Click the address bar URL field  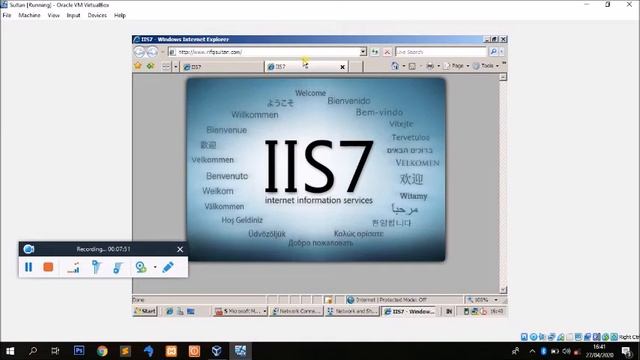click(267, 52)
